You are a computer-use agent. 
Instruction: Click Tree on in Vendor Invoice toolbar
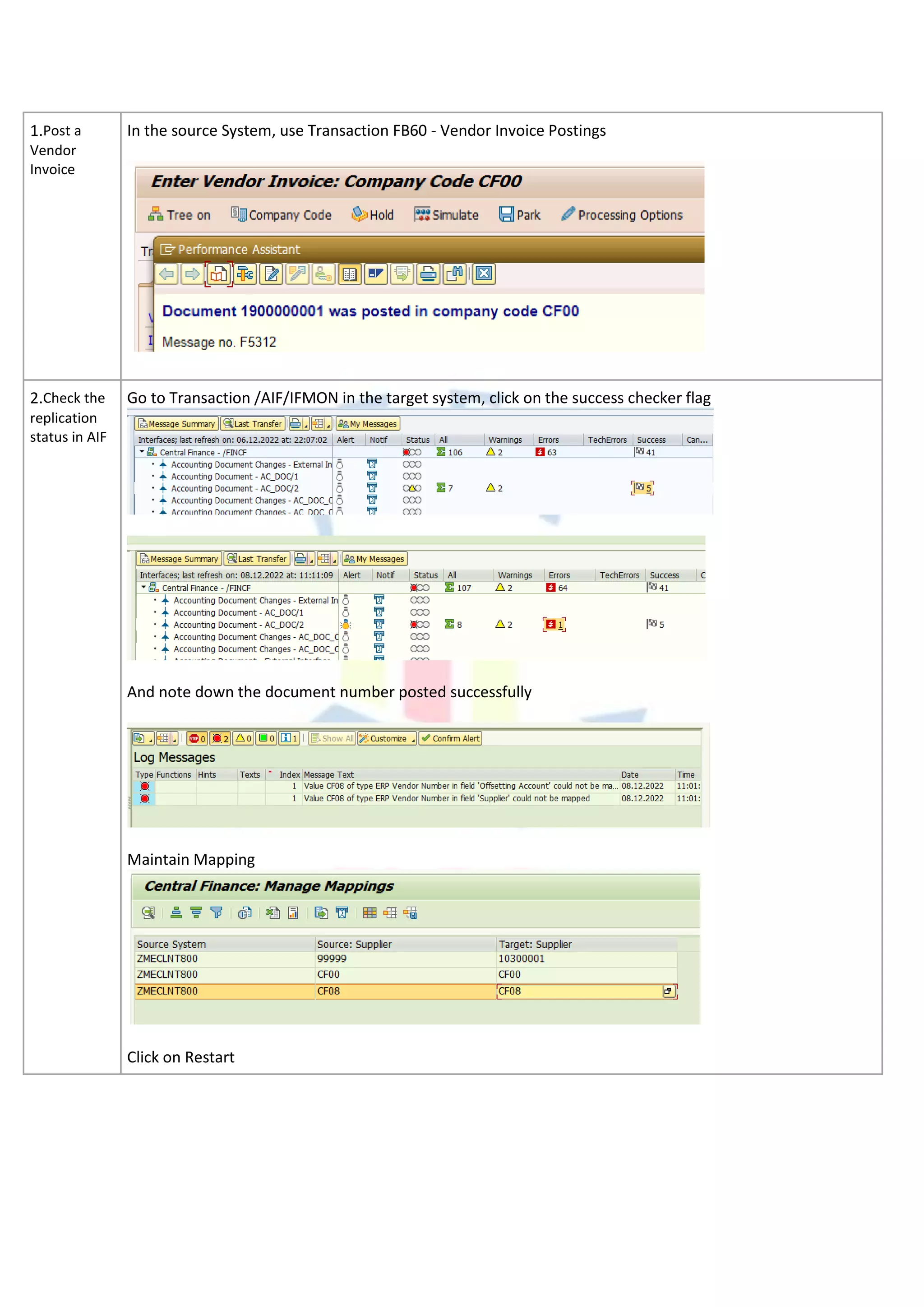[179, 215]
